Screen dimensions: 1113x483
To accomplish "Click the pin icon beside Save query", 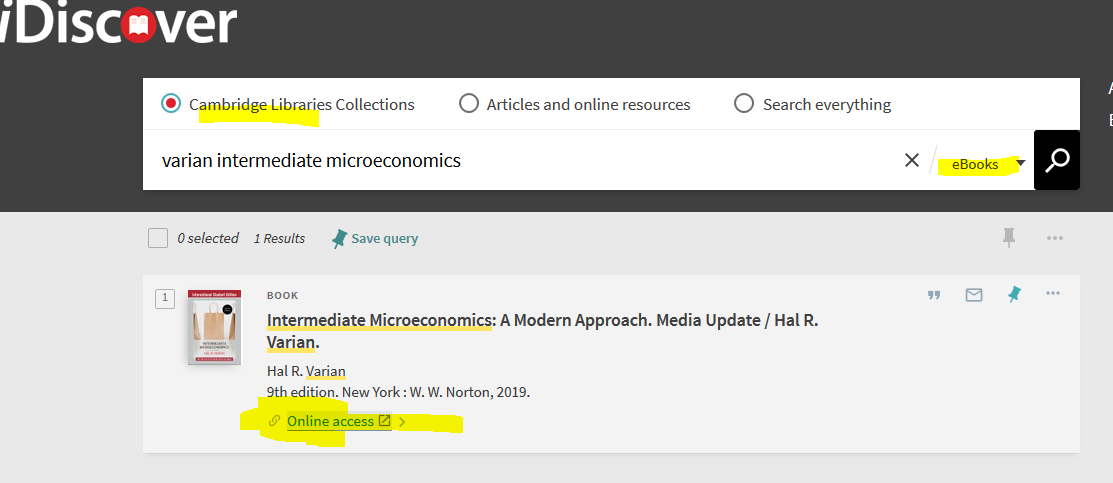I will 339,239.
